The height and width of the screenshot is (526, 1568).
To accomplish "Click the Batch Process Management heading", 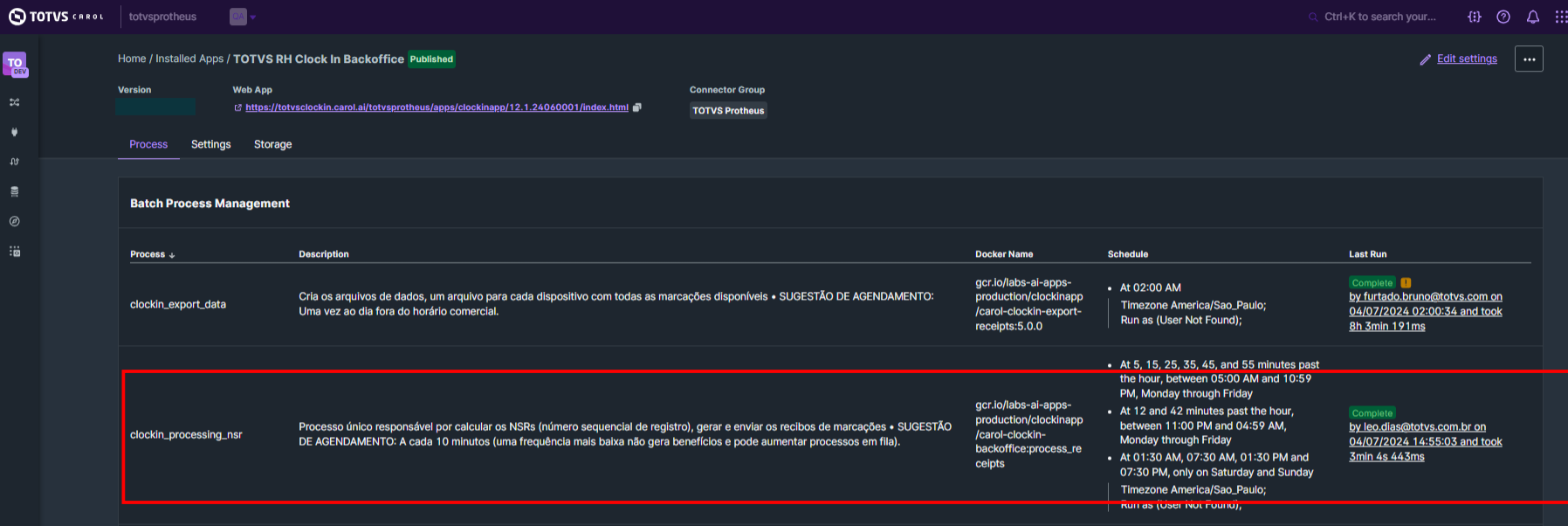I will coord(210,204).
